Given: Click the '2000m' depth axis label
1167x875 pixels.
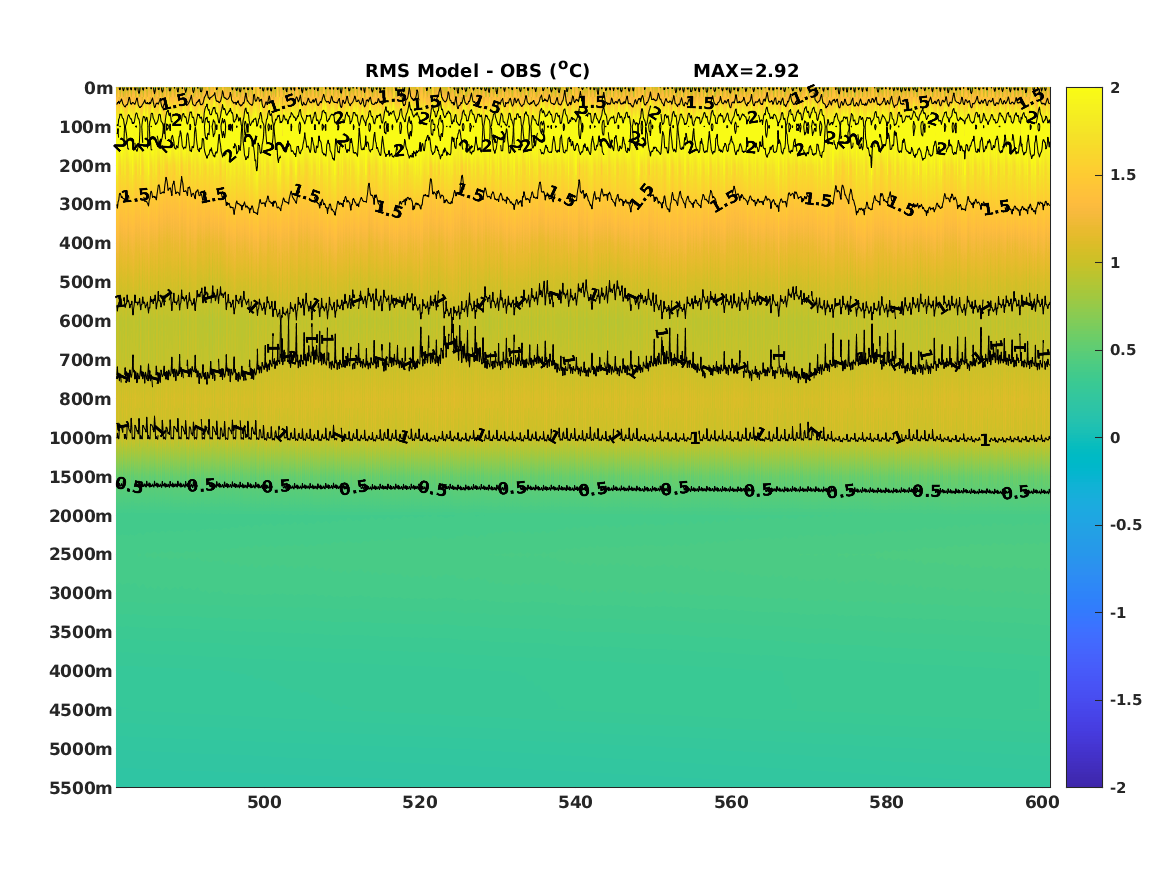Looking at the screenshot, I should click(81, 516).
